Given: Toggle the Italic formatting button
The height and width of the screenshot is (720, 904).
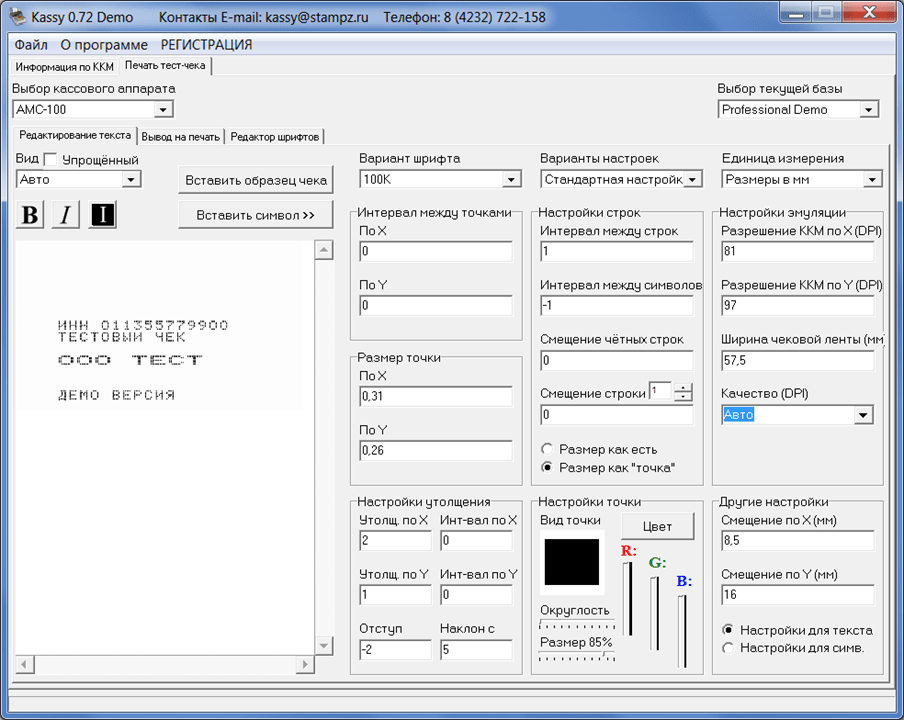Looking at the screenshot, I should [x=66, y=215].
